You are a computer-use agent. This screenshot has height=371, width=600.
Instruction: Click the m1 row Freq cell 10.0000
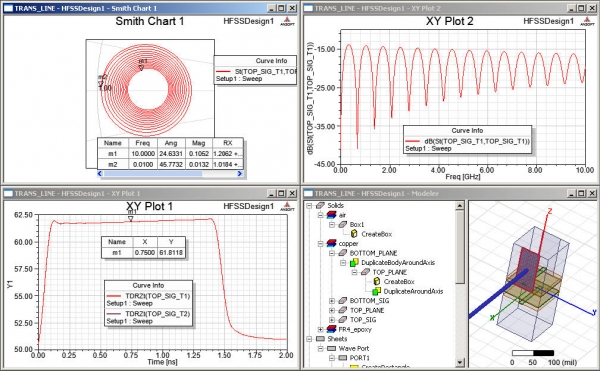(142, 154)
